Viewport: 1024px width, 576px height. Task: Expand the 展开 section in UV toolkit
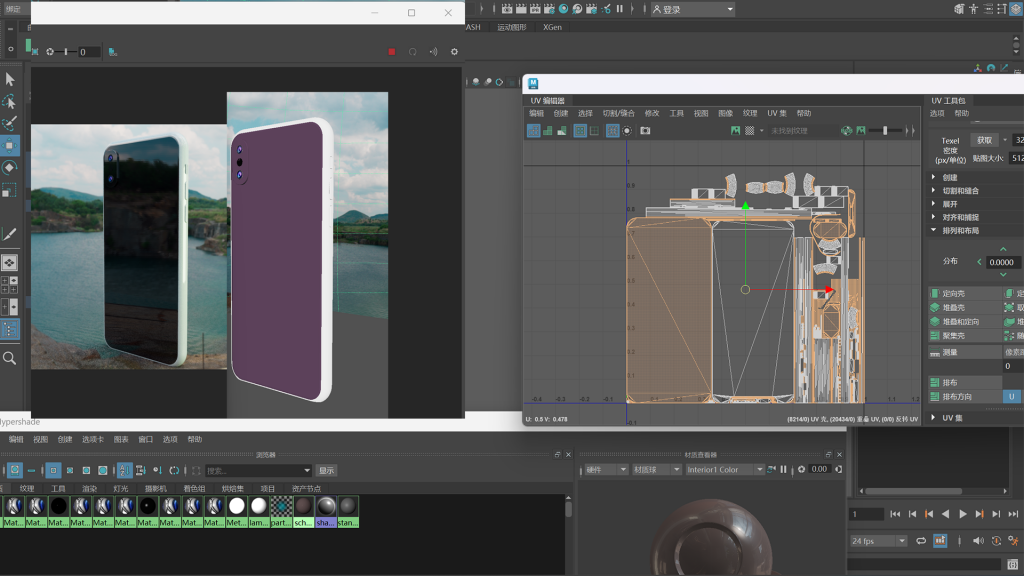pos(933,204)
